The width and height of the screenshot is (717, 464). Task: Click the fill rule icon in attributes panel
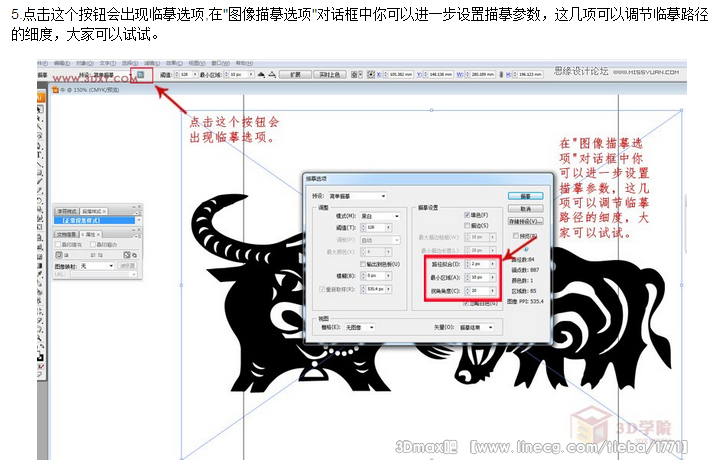click(127, 255)
